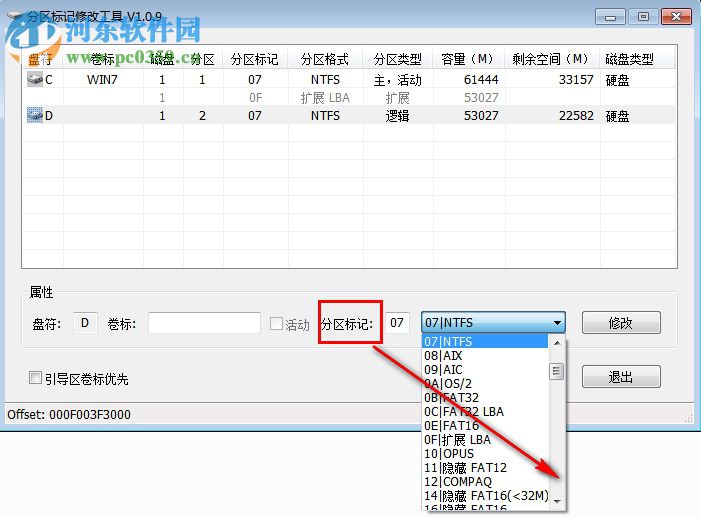701x518 pixels.
Task: Click capacity value 61444 in row C
Action: [481, 80]
